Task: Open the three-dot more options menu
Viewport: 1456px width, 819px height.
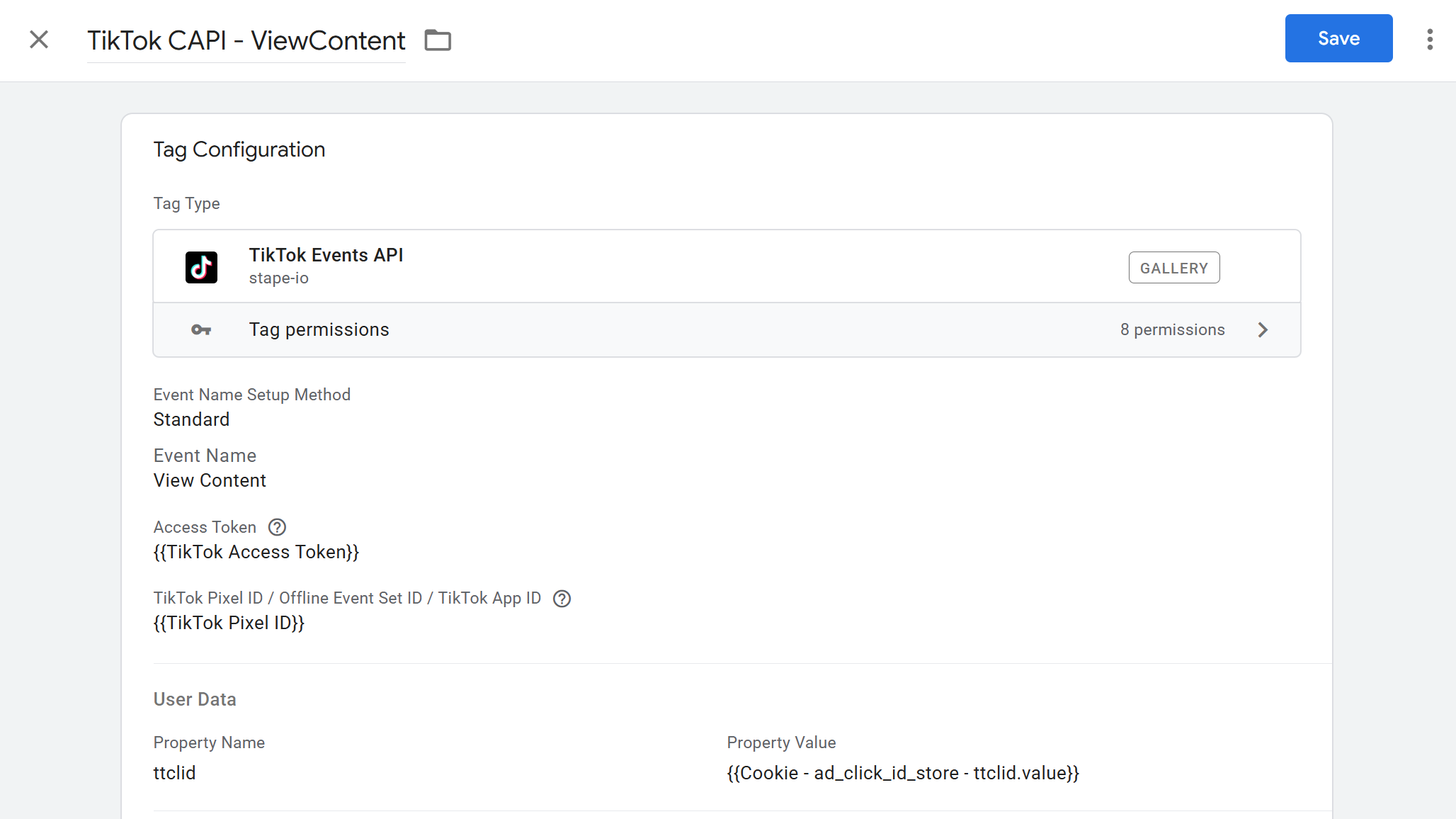Action: (x=1430, y=40)
